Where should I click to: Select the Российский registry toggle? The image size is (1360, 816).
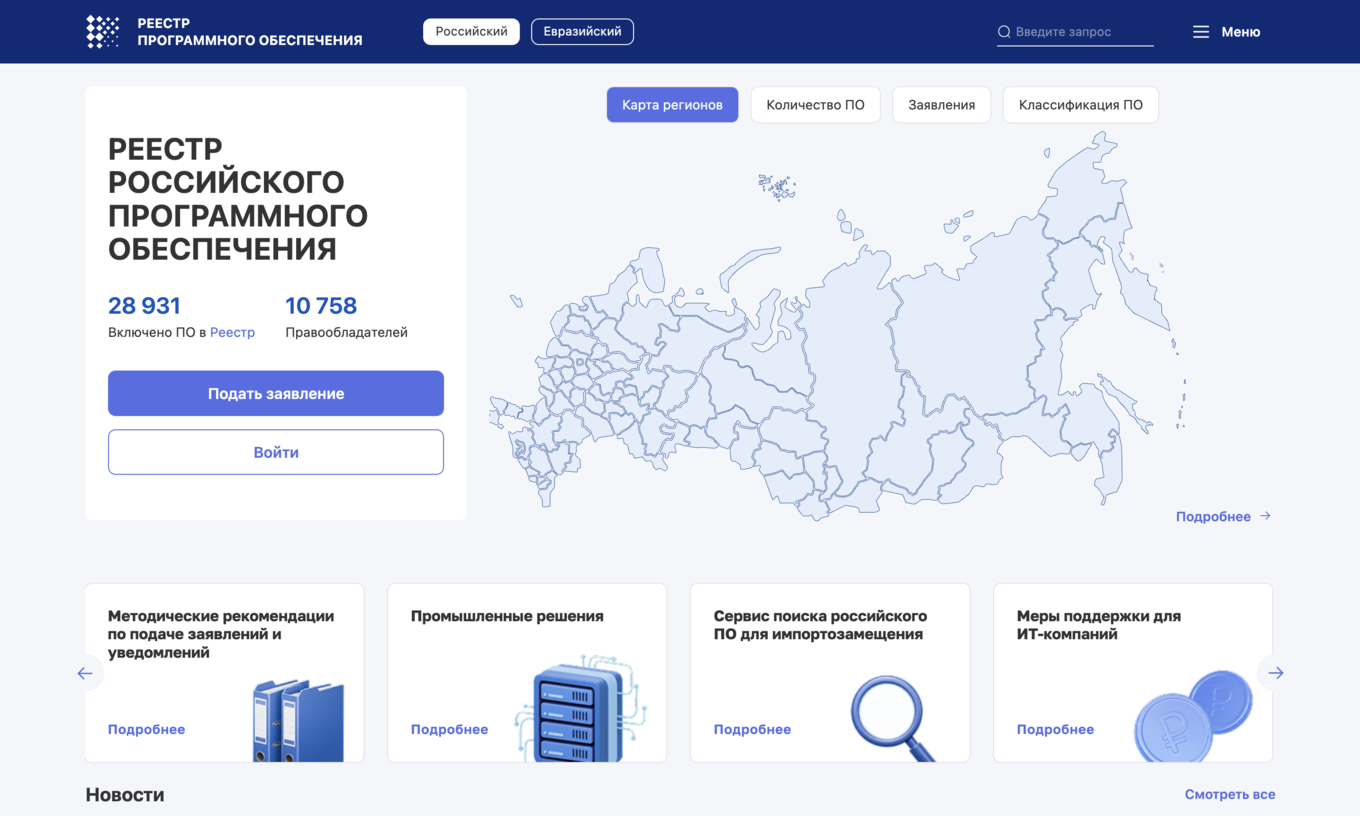pos(471,31)
